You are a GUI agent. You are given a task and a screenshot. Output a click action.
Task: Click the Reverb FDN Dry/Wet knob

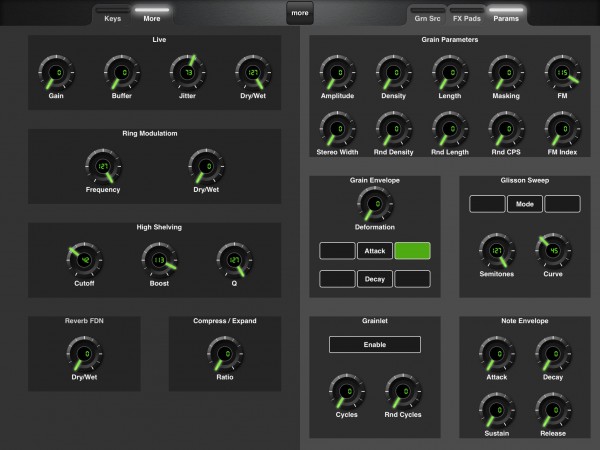coord(84,354)
